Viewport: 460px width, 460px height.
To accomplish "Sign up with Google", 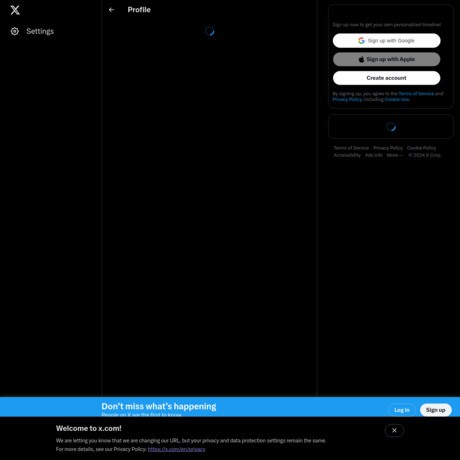I will (386, 41).
